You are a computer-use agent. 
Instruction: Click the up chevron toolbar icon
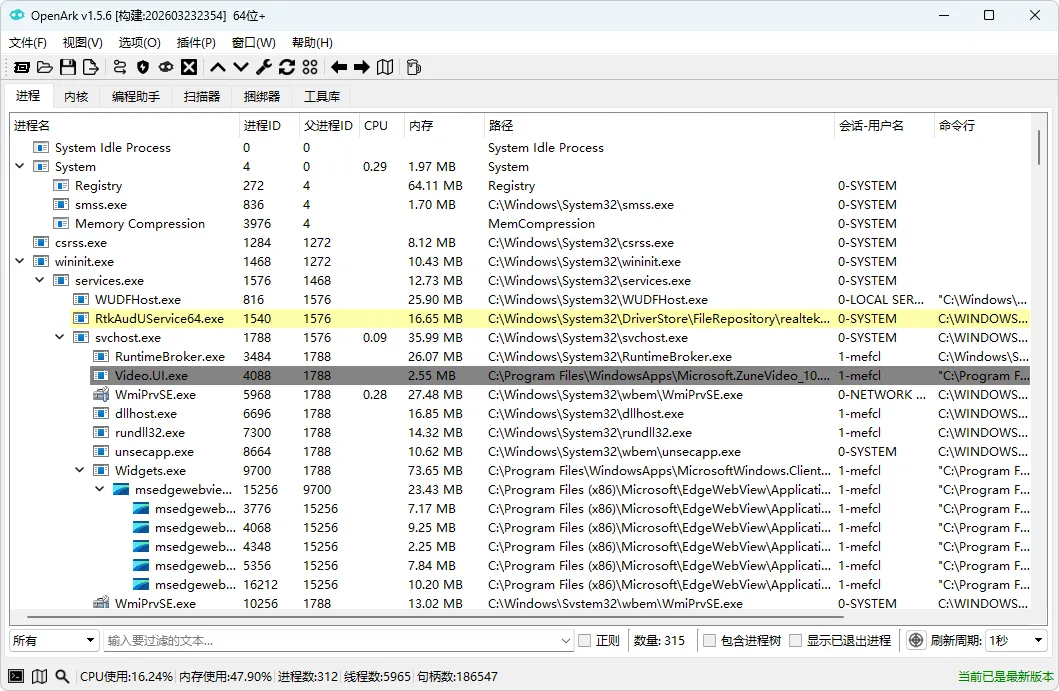click(x=217, y=67)
